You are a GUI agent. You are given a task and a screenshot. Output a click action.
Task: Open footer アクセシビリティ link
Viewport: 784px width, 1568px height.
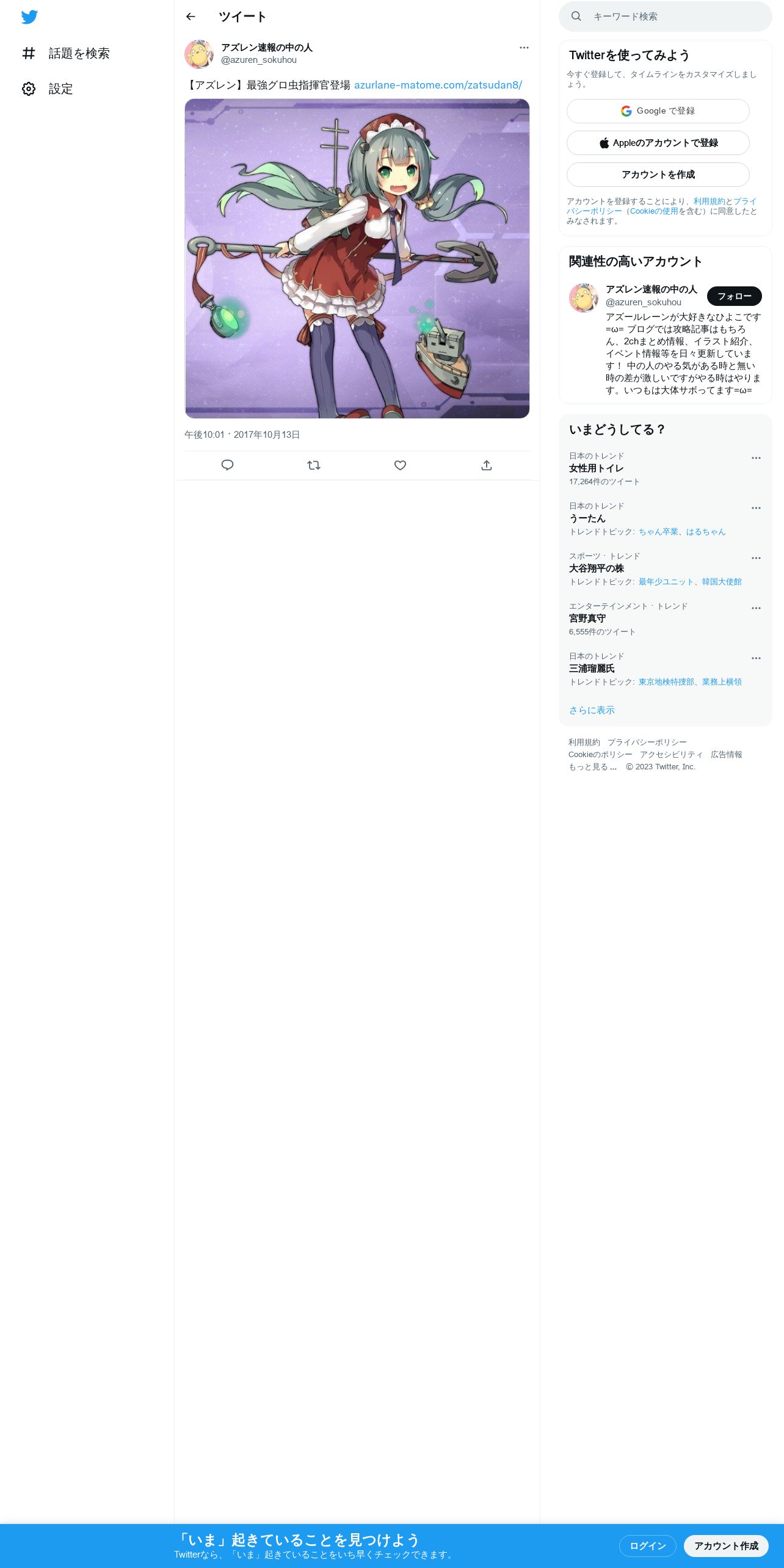tap(671, 755)
